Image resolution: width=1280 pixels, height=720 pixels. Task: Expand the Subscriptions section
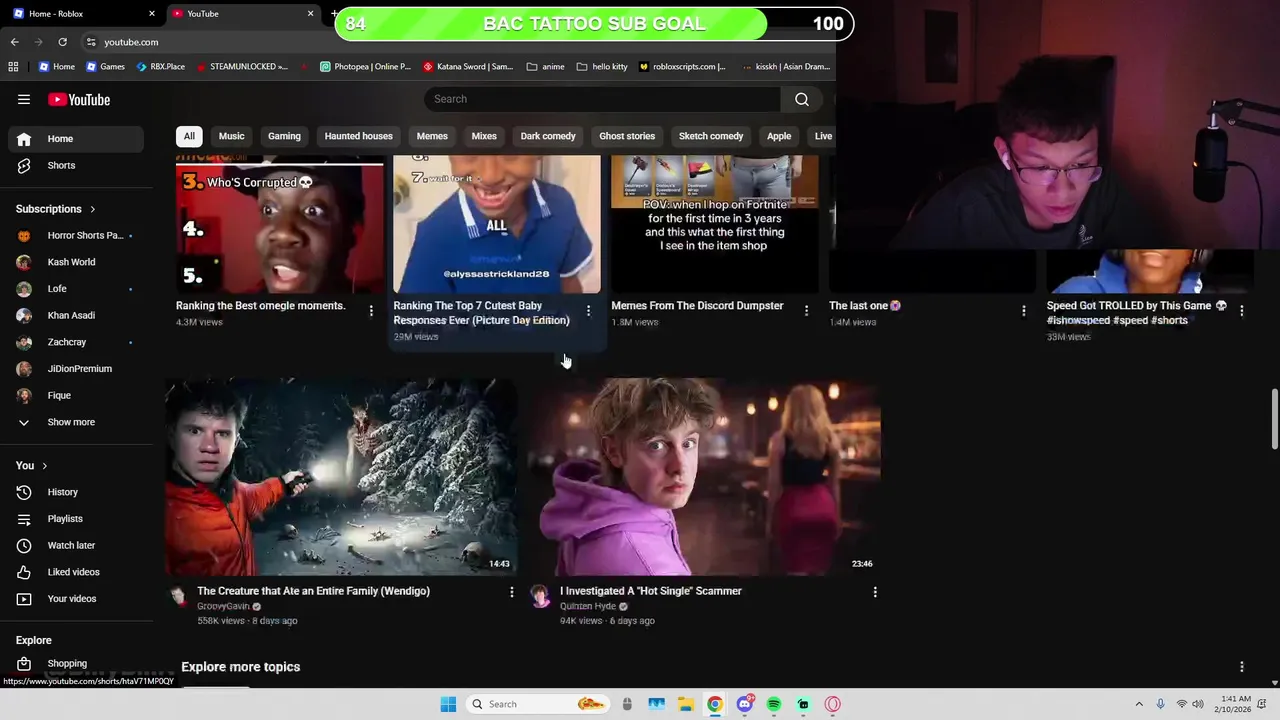click(56, 209)
